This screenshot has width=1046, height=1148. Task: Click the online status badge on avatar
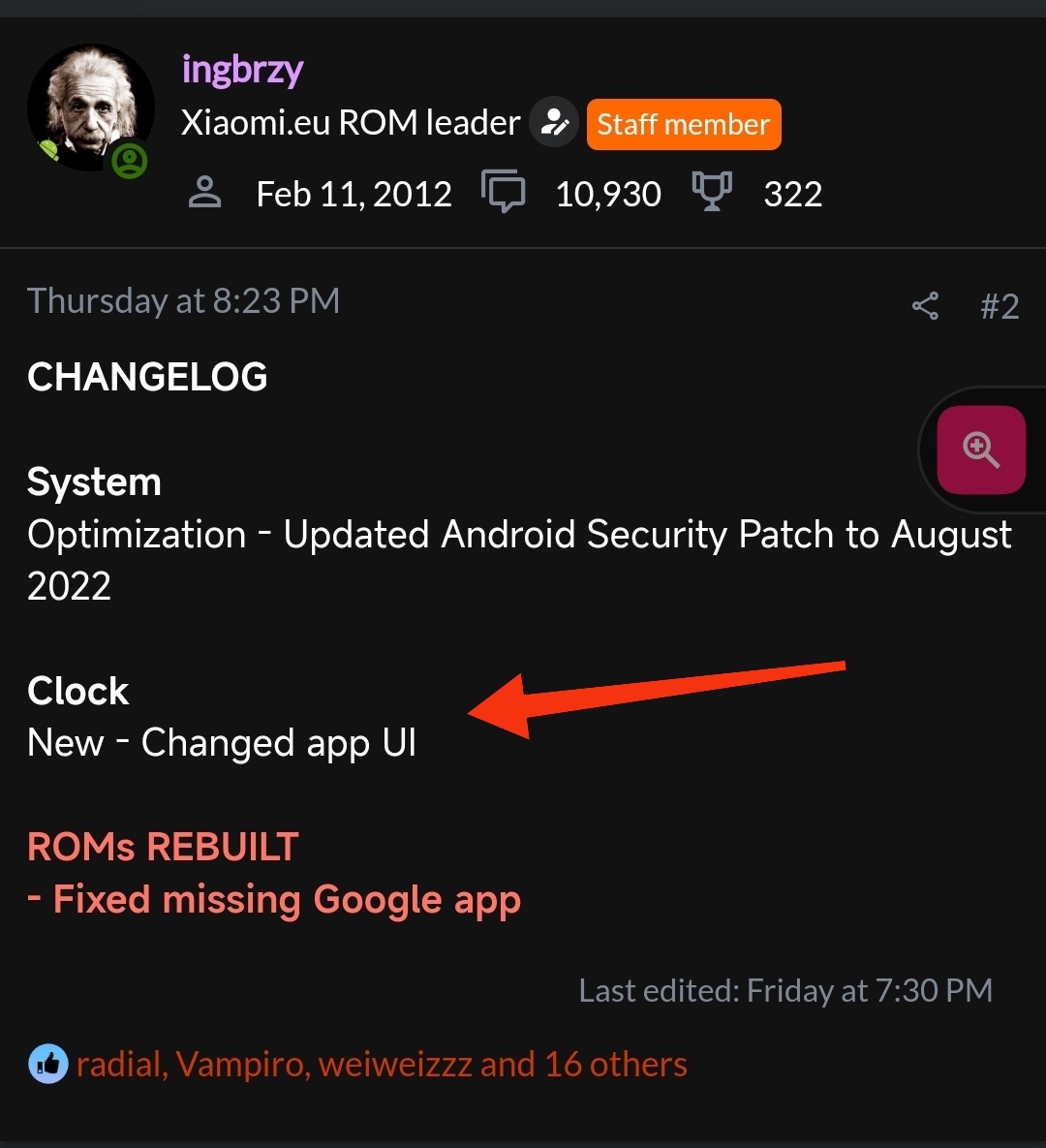[x=130, y=161]
